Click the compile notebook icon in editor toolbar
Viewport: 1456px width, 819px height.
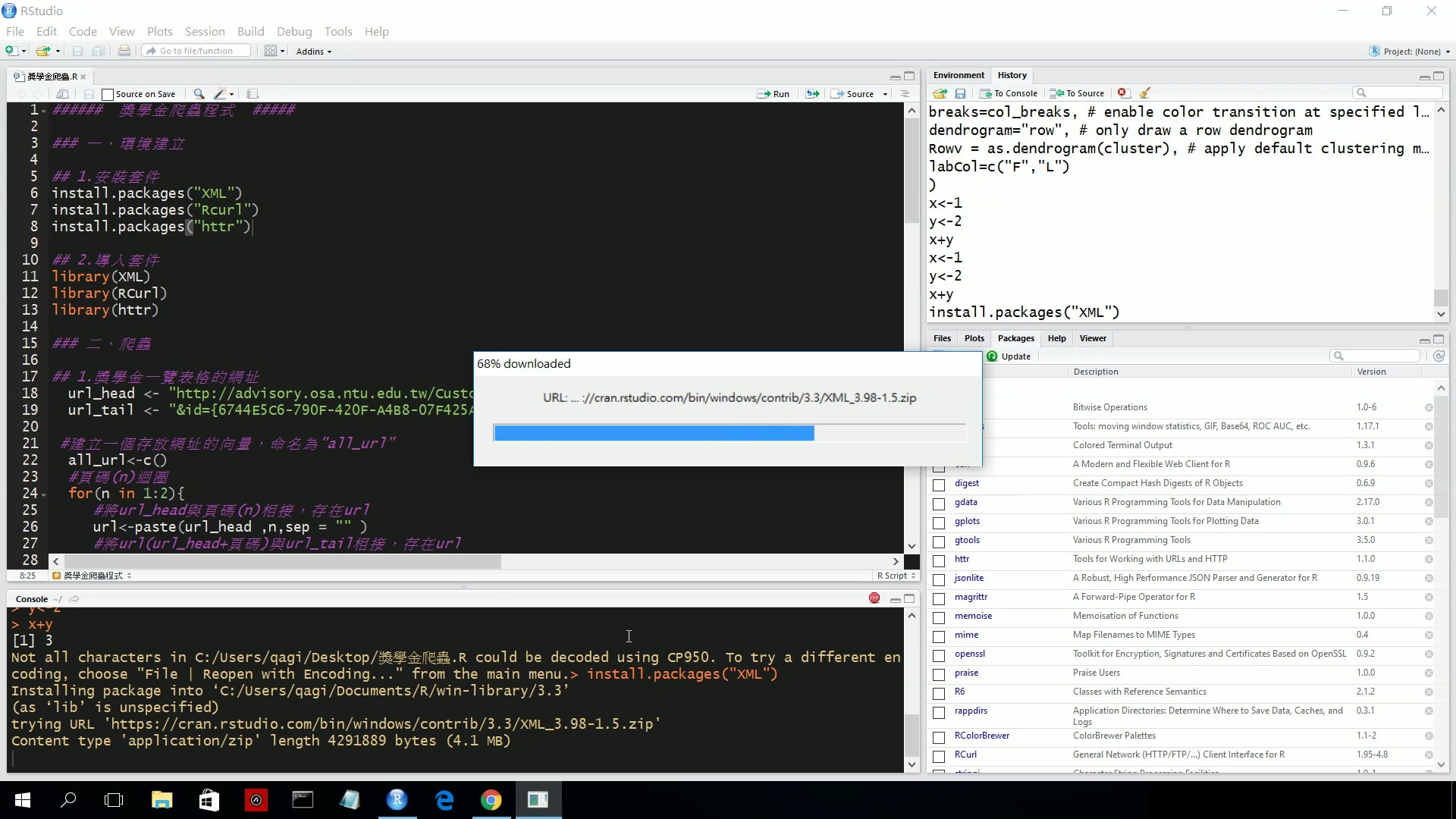click(253, 94)
